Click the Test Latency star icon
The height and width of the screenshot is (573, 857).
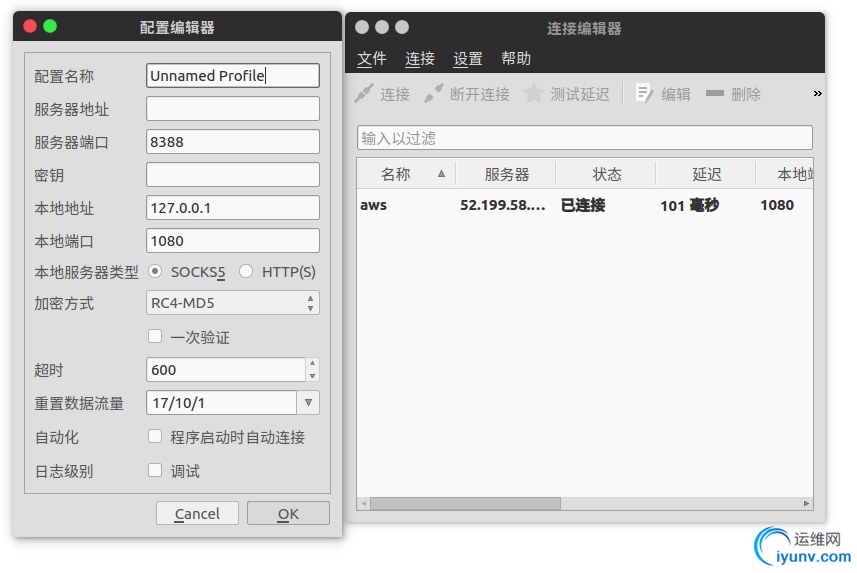(533, 93)
